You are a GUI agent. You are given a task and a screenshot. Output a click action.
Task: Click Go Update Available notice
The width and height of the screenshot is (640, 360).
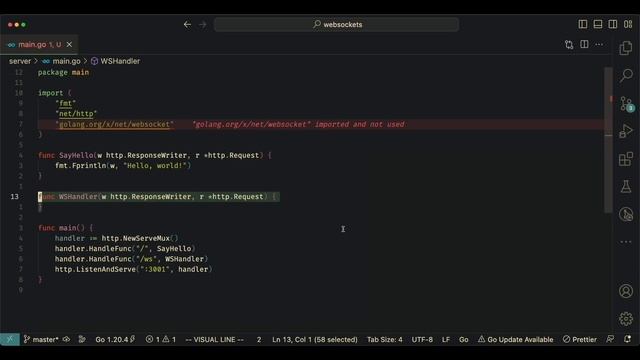tap(516, 340)
